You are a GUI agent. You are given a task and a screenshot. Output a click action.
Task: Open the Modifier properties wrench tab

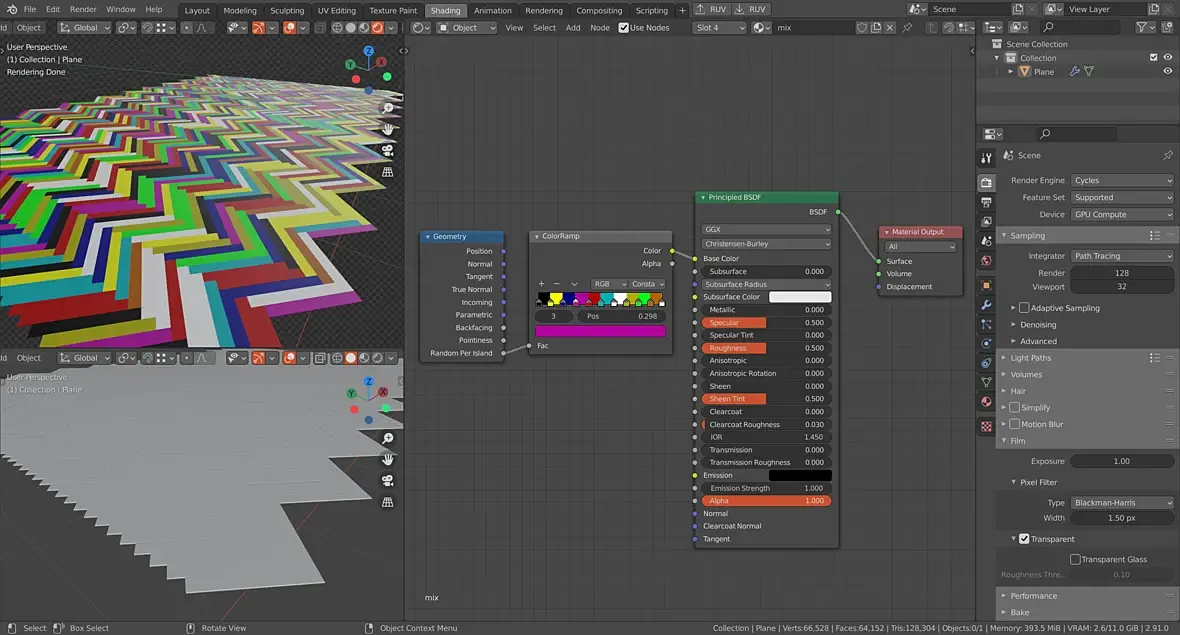point(986,304)
